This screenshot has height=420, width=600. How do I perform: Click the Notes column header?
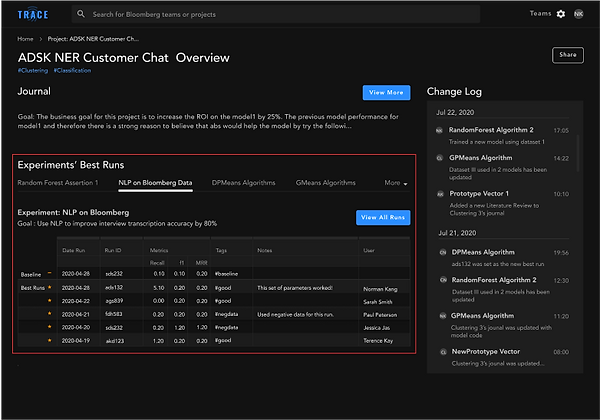(265, 251)
